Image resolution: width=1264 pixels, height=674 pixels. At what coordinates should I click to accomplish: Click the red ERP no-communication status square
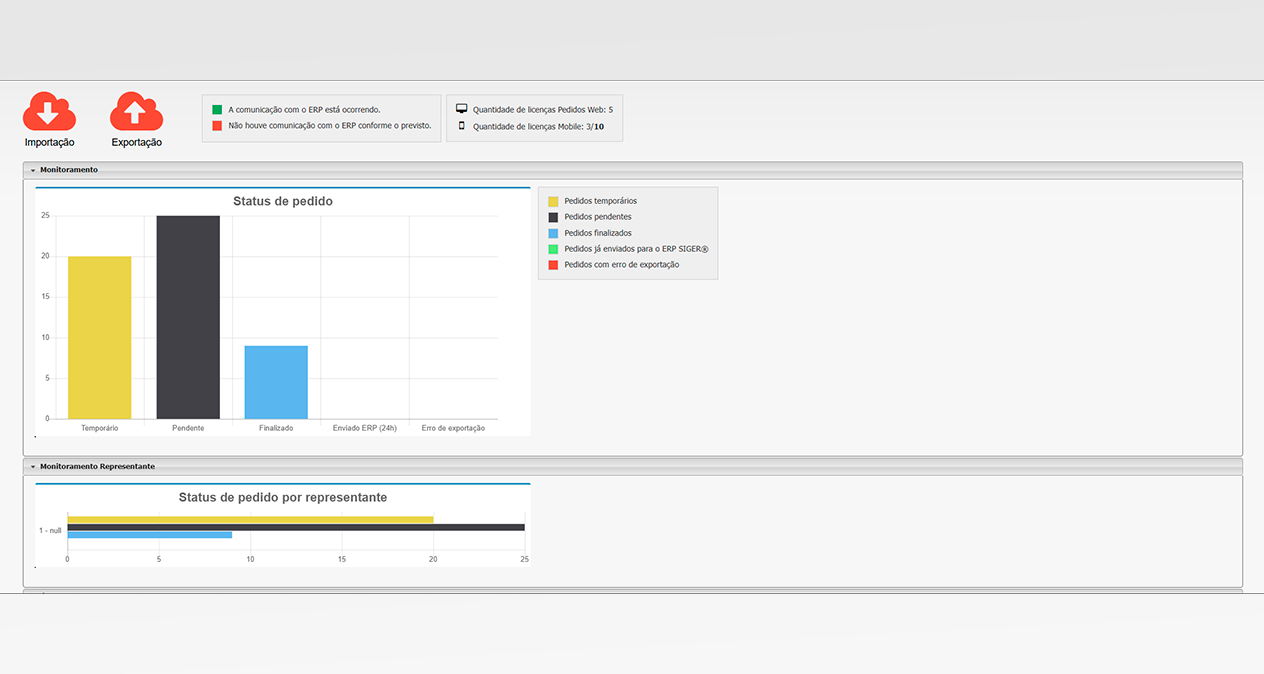217,126
